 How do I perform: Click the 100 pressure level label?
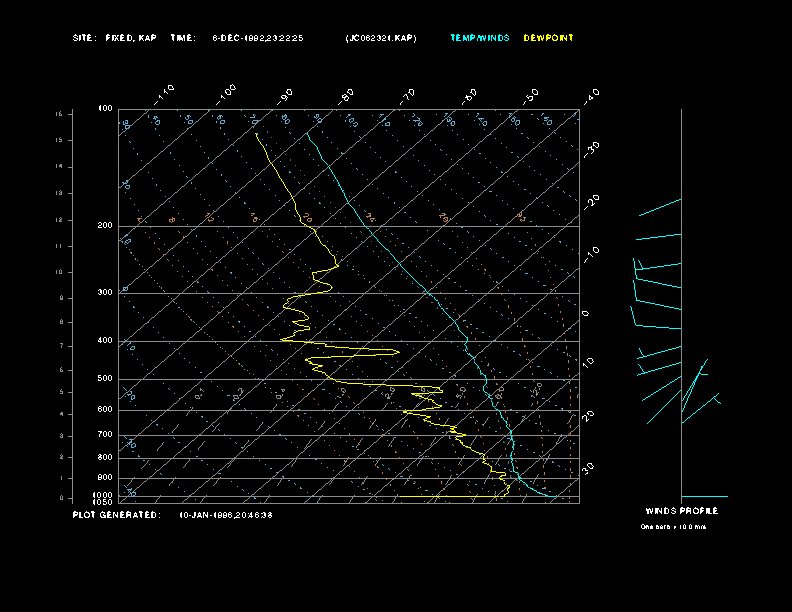tap(105, 109)
